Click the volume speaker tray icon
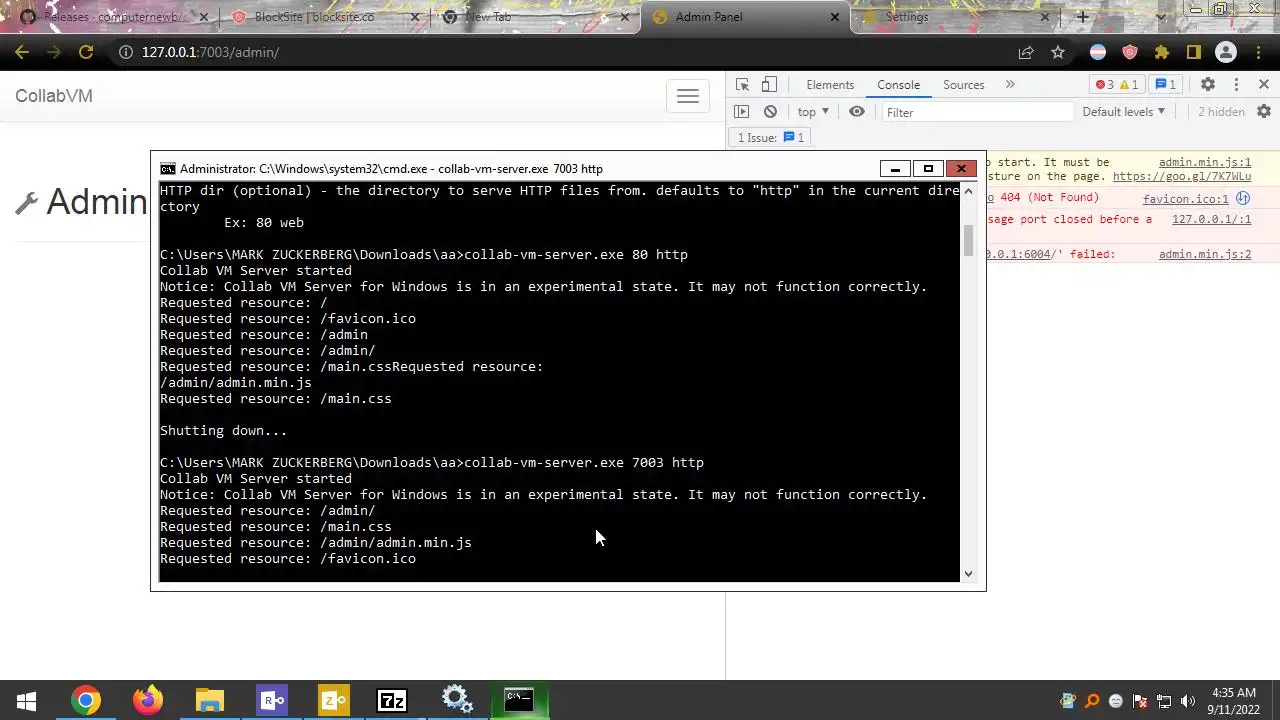Viewport: 1280px width, 720px height. pos(1188,701)
